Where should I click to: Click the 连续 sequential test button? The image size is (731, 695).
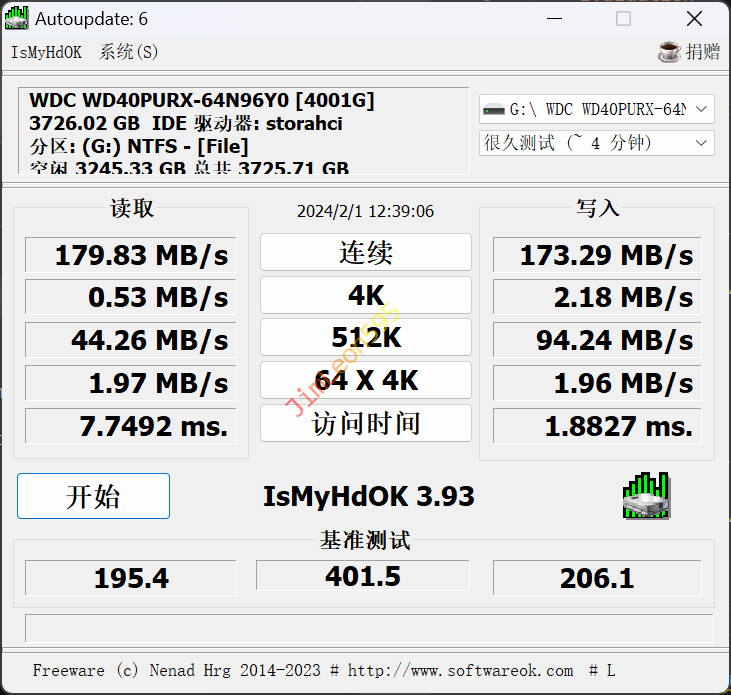(366, 253)
